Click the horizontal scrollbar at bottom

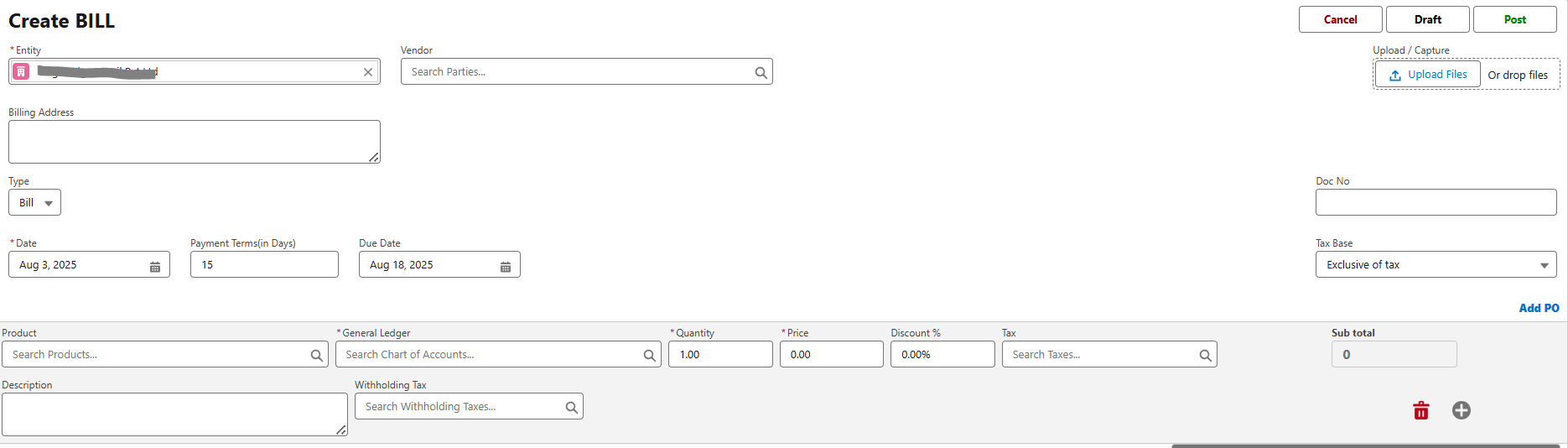1365,445
